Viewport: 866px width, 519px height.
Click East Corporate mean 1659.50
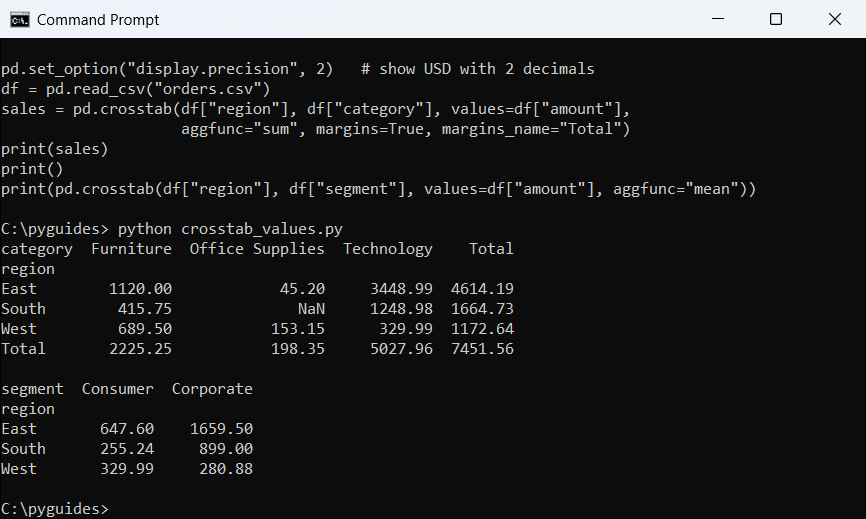221,429
